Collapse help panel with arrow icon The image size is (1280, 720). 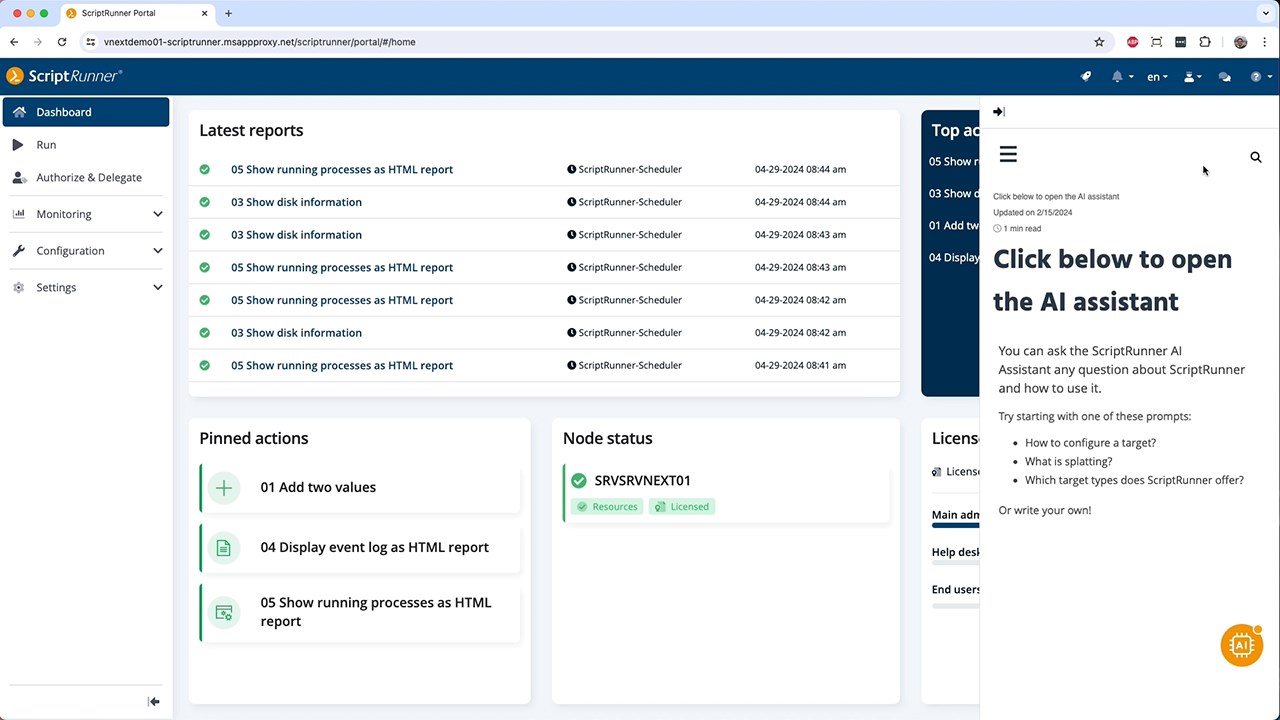[999, 112]
